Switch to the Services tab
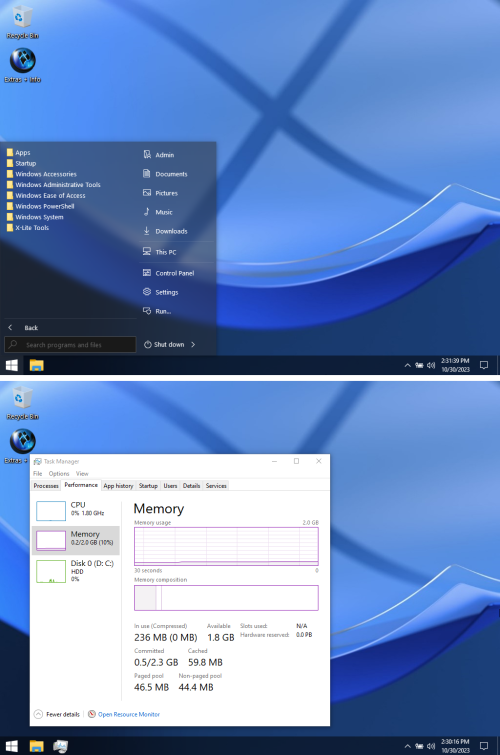Viewport: 500px width, 755px height. 216,486
